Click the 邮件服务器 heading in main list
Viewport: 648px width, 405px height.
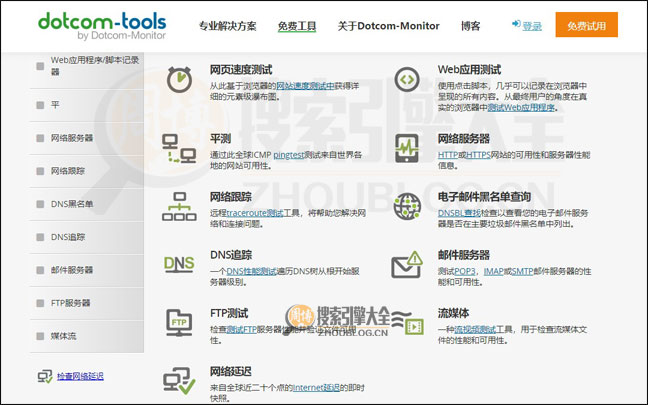(464, 255)
